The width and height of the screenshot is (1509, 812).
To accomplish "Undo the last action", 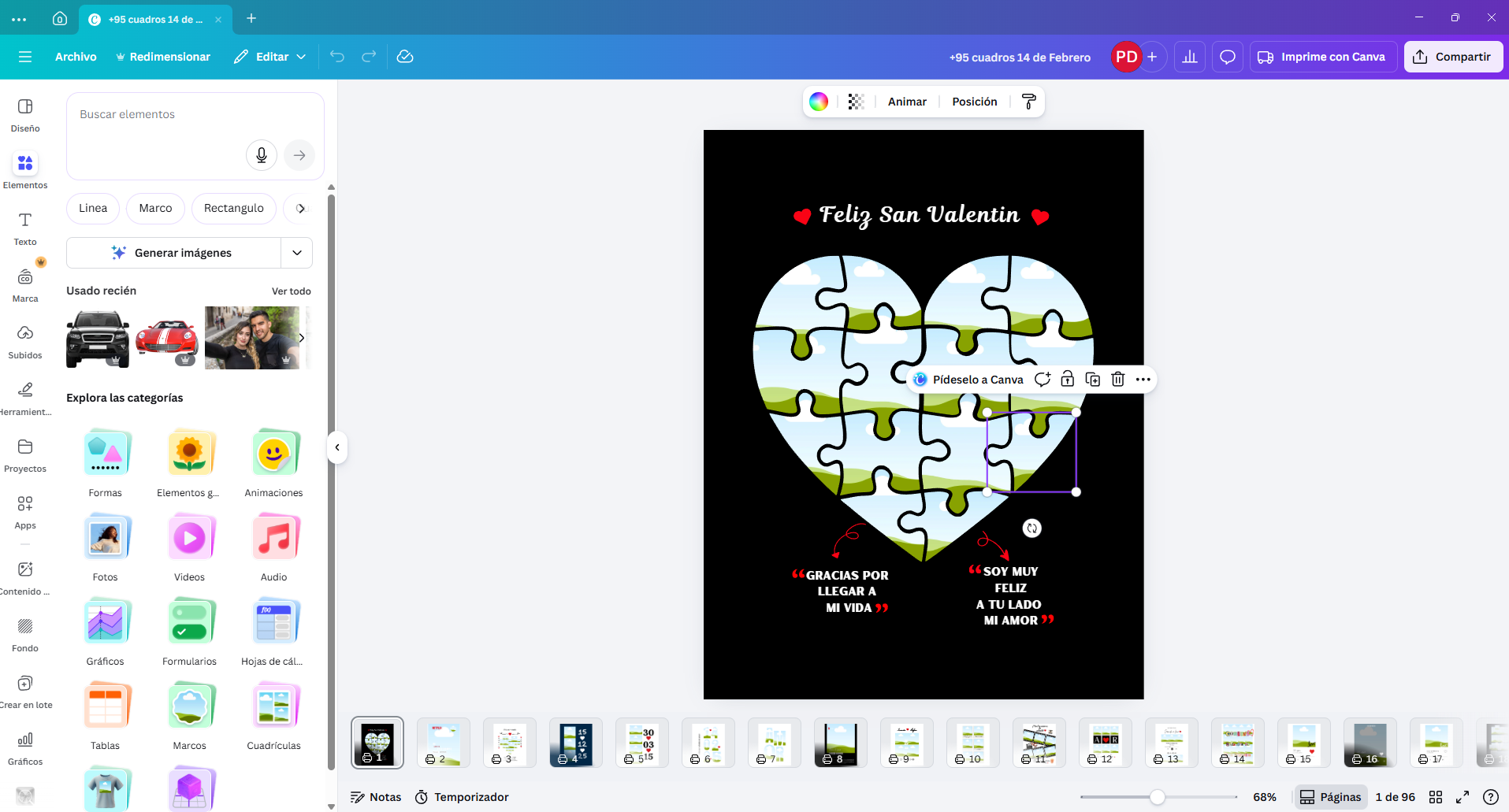I will [x=336, y=56].
